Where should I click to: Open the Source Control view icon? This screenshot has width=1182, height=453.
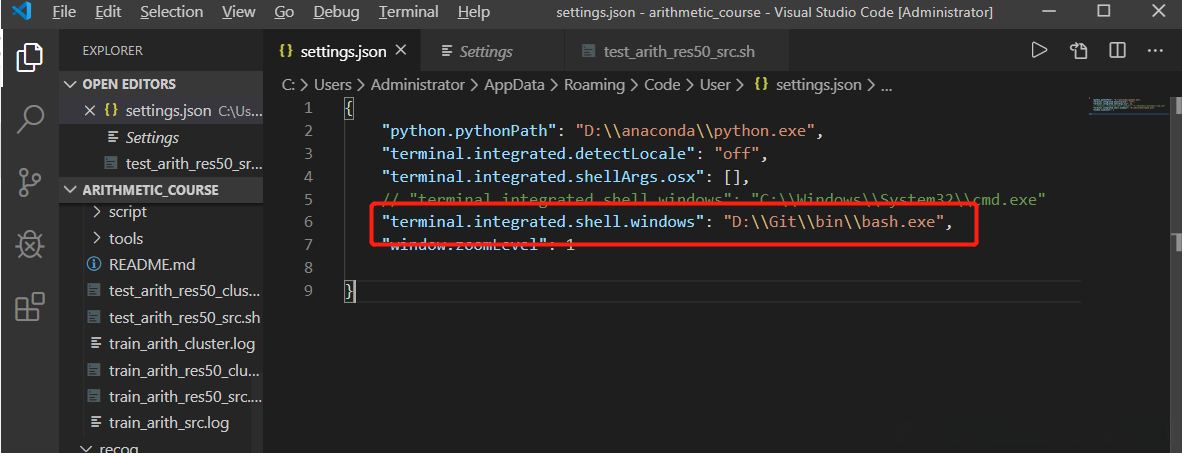pos(30,183)
